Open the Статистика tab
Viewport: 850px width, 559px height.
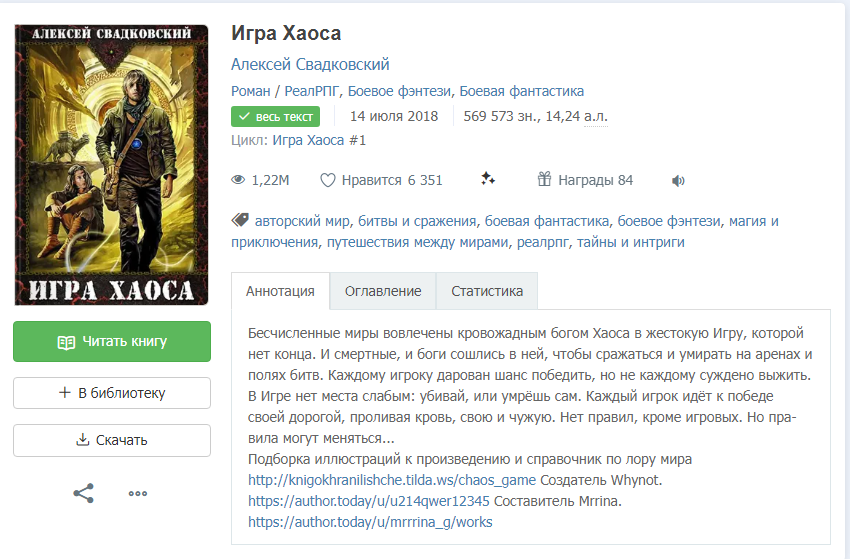point(487,291)
